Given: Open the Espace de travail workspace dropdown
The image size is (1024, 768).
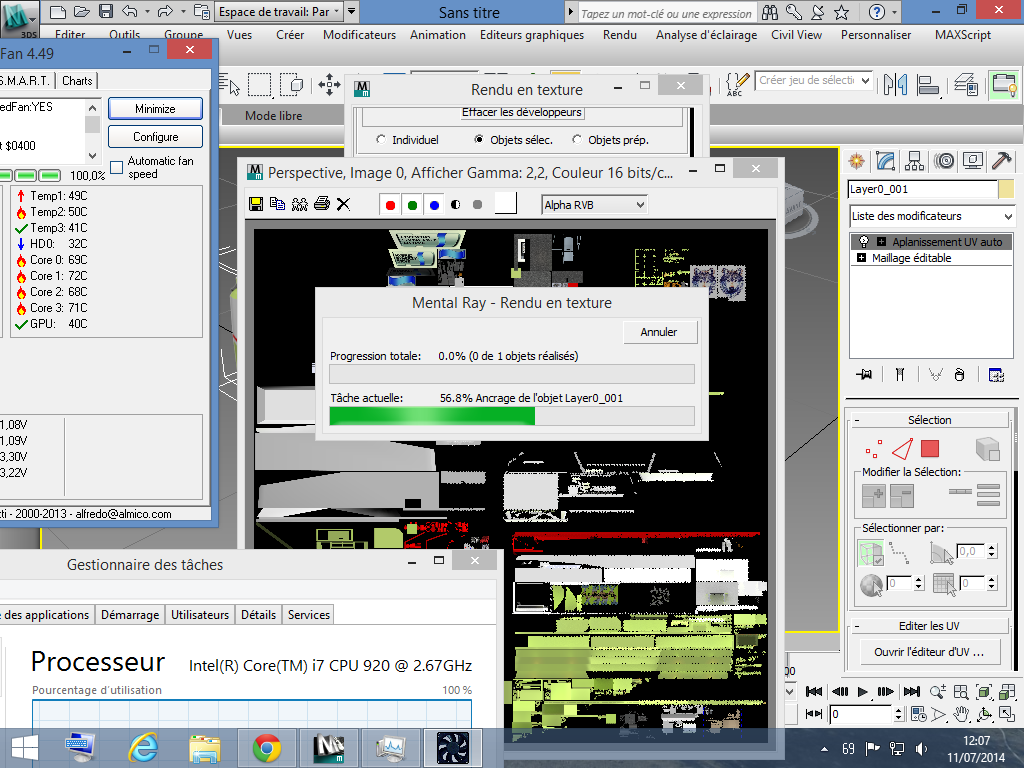Looking at the screenshot, I should point(280,12).
